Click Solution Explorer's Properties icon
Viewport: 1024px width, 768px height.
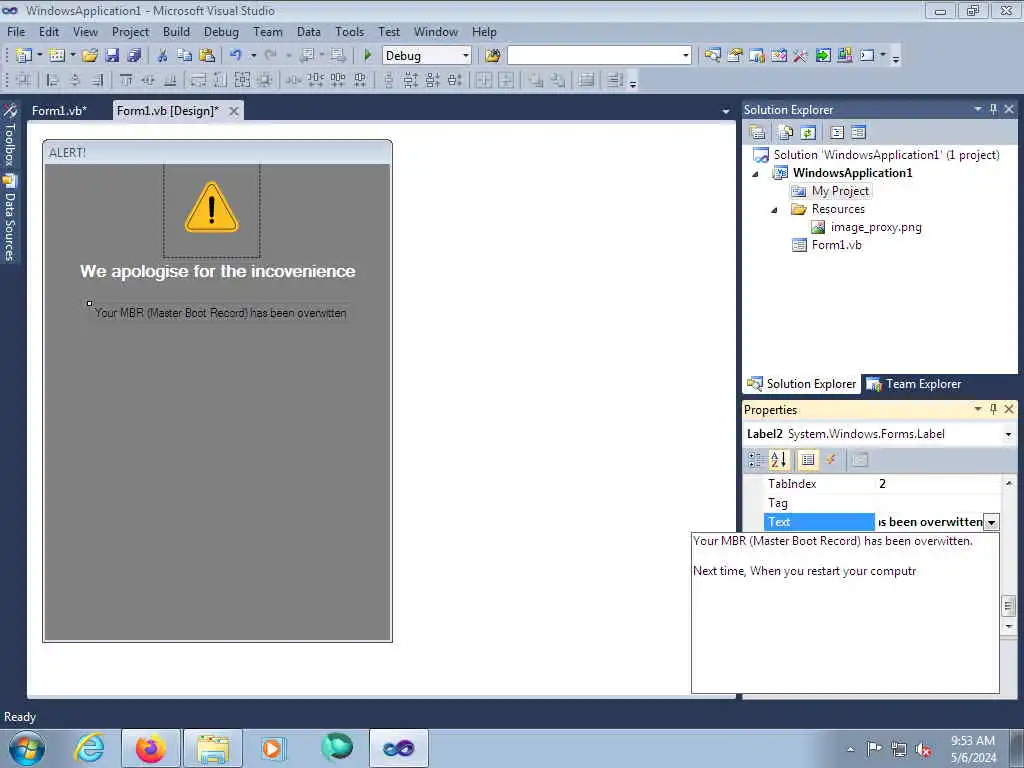pos(758,133)
